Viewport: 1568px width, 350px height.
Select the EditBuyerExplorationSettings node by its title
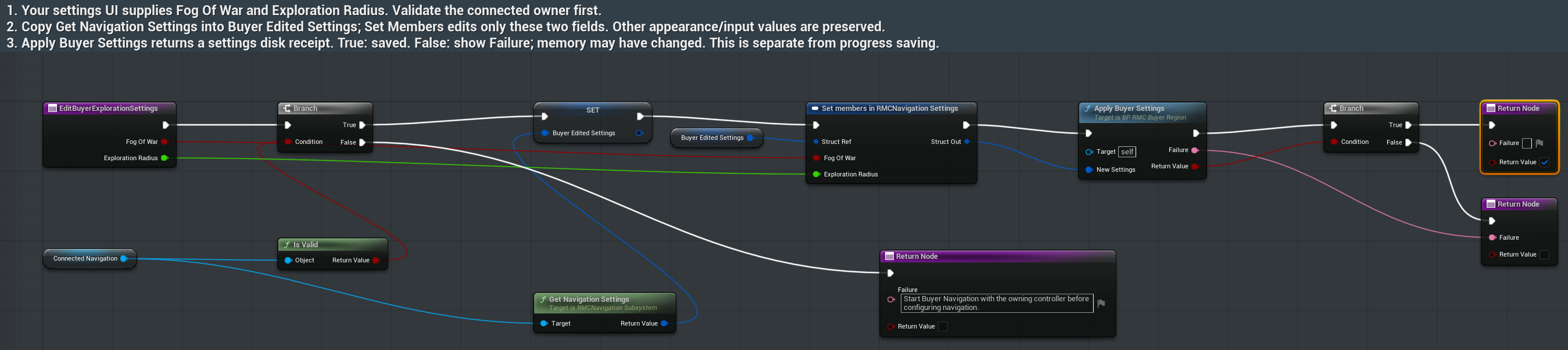(108, 108)
